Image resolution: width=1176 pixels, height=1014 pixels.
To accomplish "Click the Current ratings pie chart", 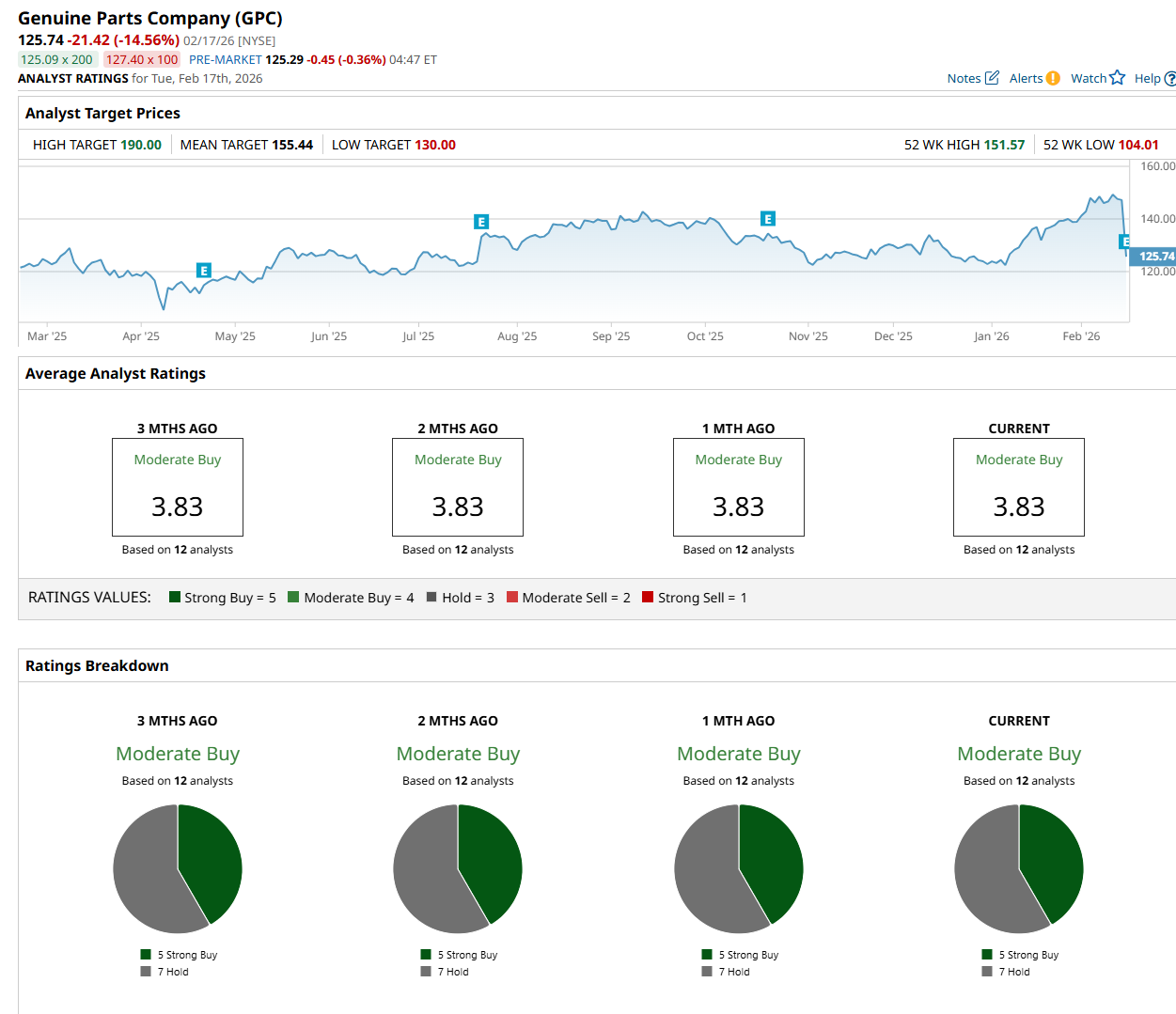I will (1019, 869).
